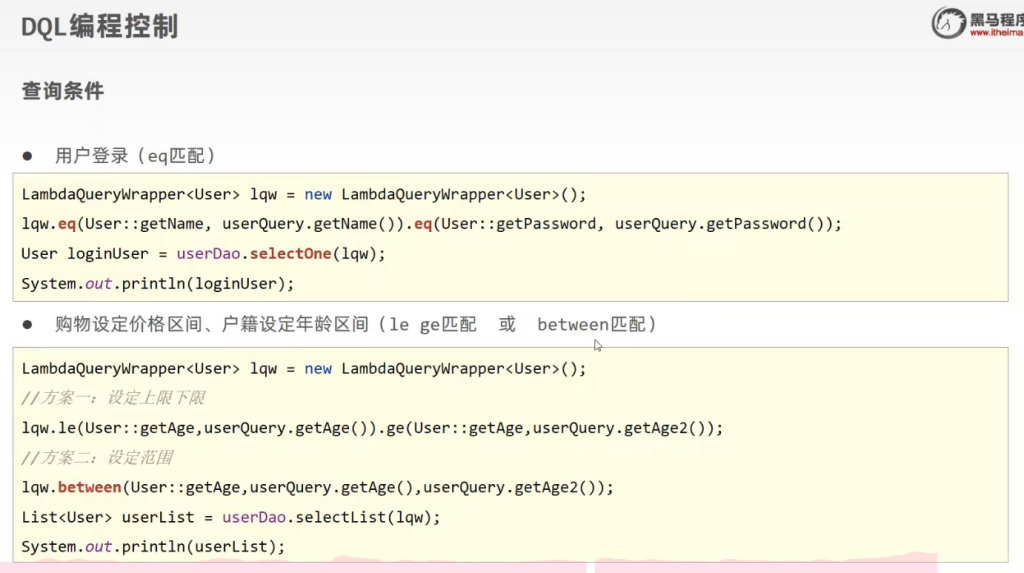Viewport: 1024px width, 573px height.
Task: Select the 查询条件 section heading
Action: click(x=63, y=91)
